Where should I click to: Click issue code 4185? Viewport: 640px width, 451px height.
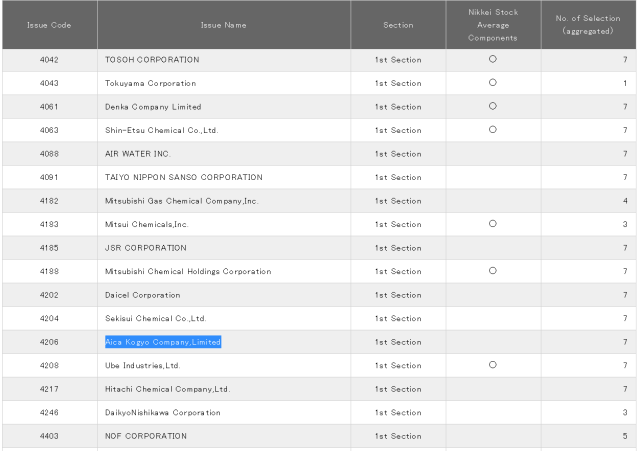(49, 248)
